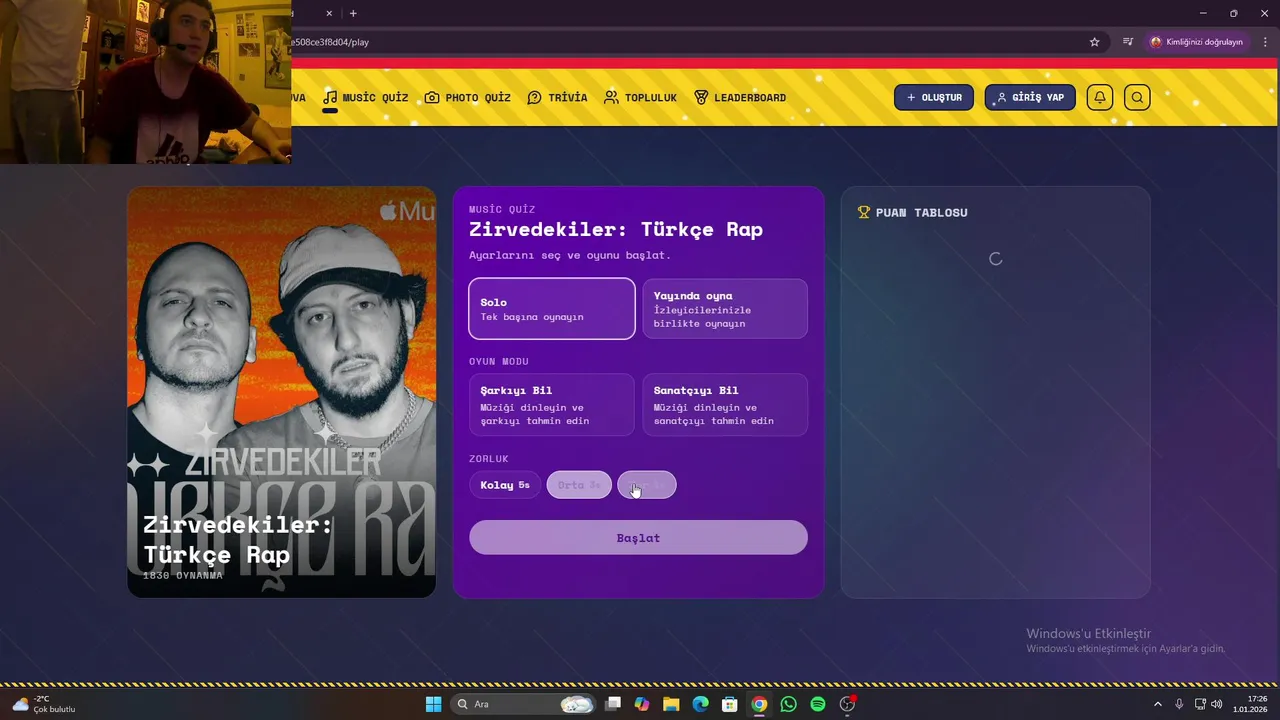
Task: Open the Photo Quiz nav tab
Action: pyautogui.click(x=467, y=98)
